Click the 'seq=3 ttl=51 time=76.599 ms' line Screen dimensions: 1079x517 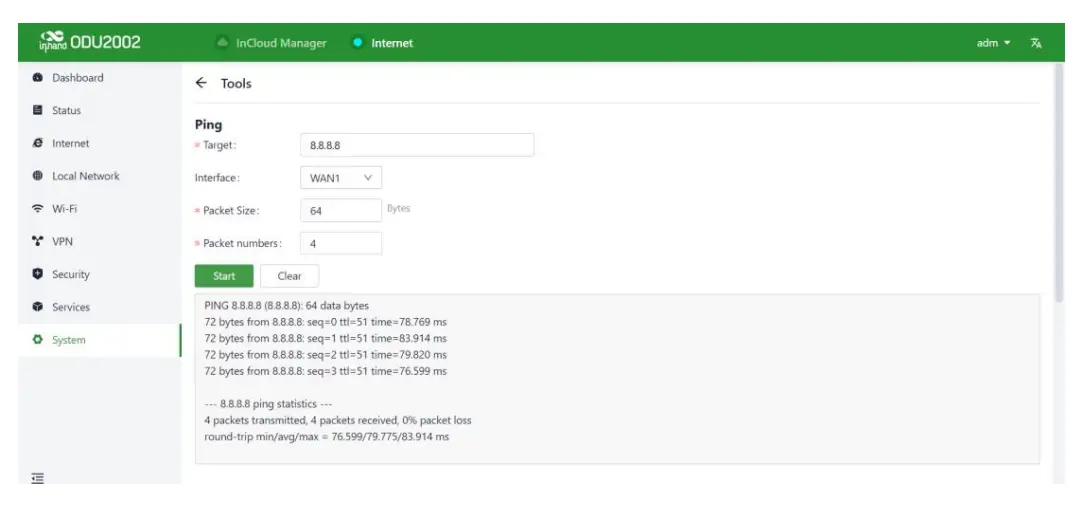pos(325,371)
